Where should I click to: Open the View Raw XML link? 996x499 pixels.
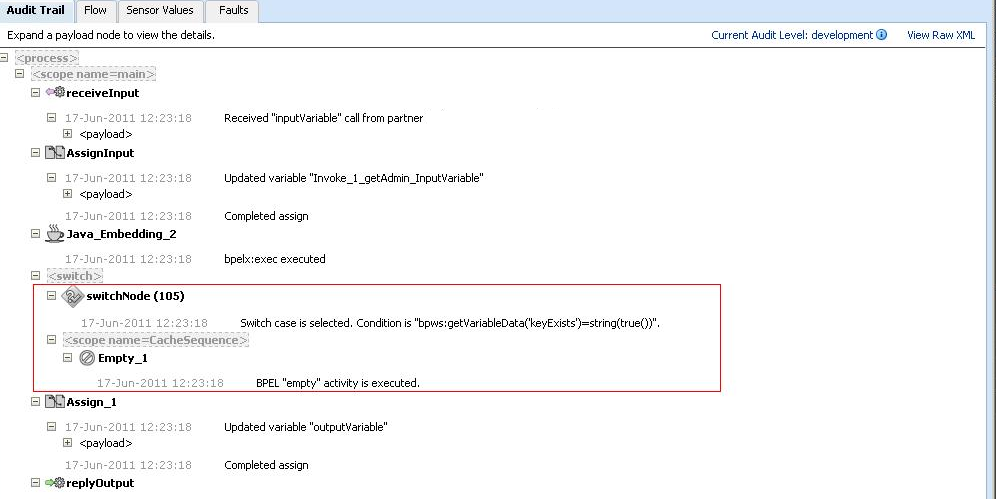pos(940,35)
